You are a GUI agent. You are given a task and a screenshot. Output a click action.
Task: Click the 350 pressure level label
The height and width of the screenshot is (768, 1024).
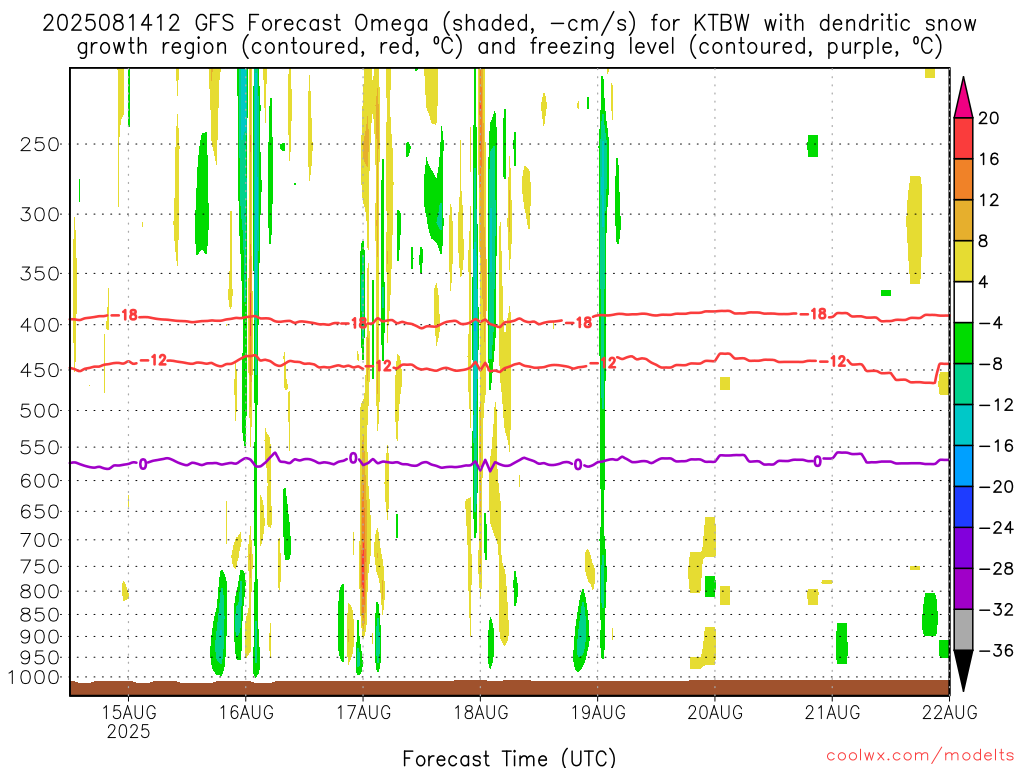point(40,274)
